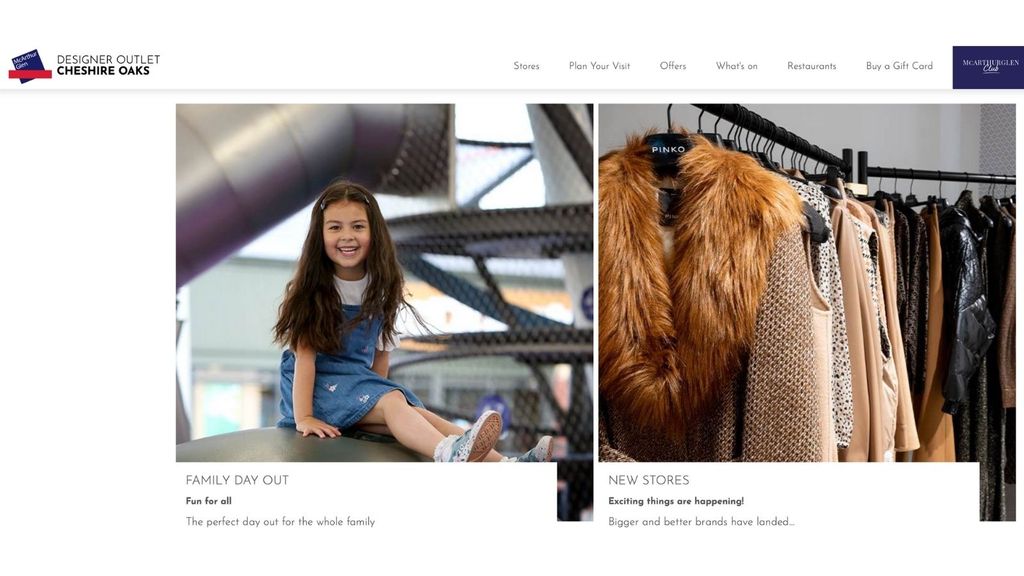The height and width of the screenshot is (576, 1024).
Task: Buy a Gift Card
Action: (x=898, y=66)
